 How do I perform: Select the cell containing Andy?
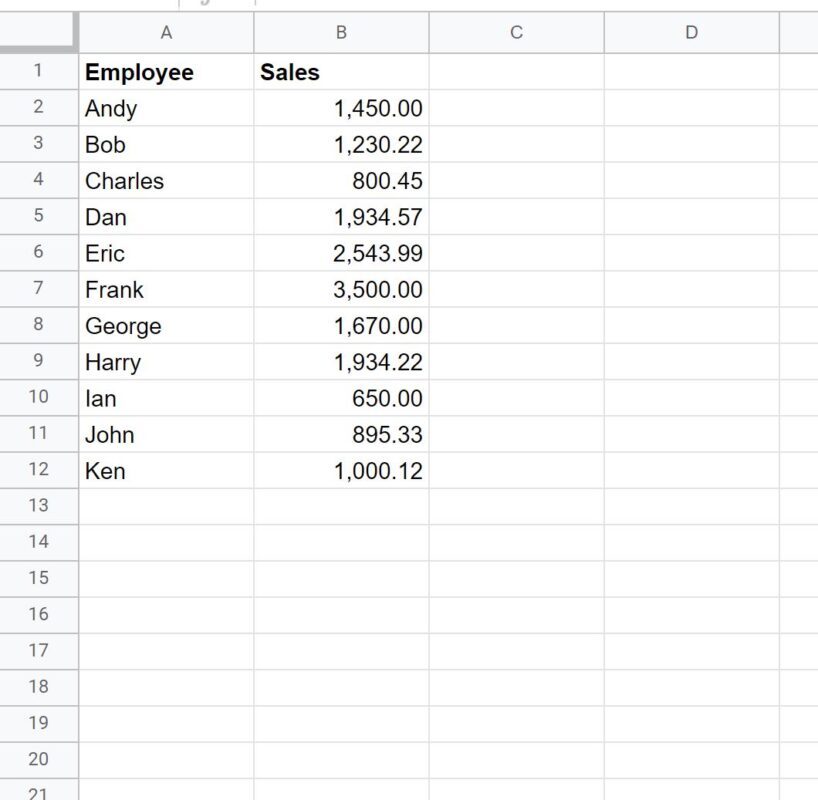point(166,108)
